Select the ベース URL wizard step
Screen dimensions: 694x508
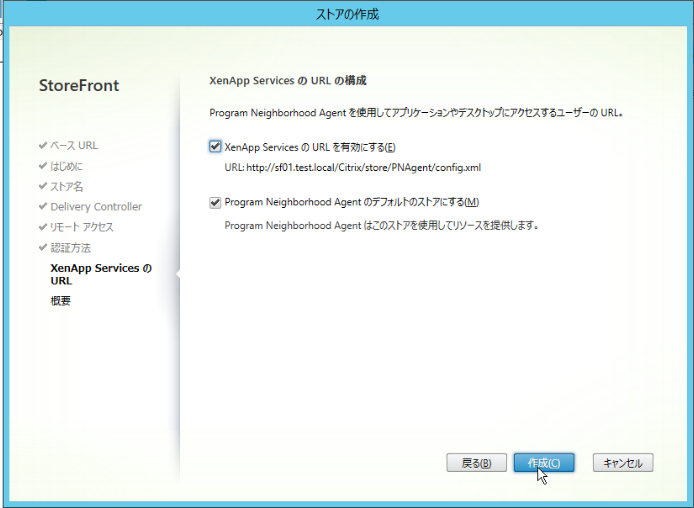(74, 146)
